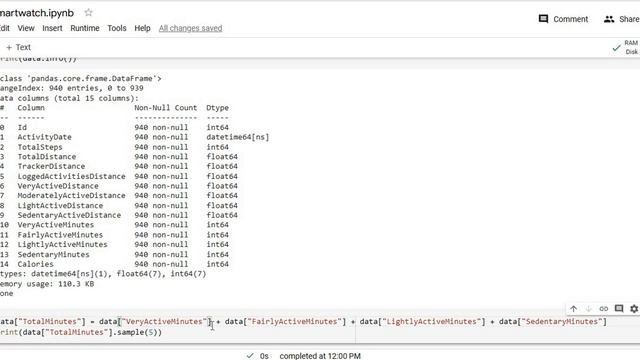640x360 pixels.
Task: Open the Runtime menu
Action: coord(84,28)
